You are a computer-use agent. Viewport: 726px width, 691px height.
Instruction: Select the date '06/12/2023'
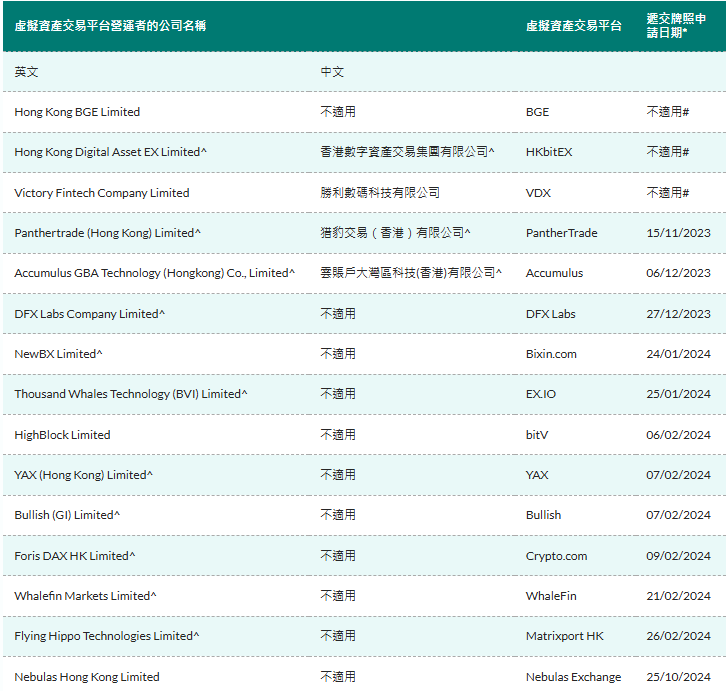678,273
